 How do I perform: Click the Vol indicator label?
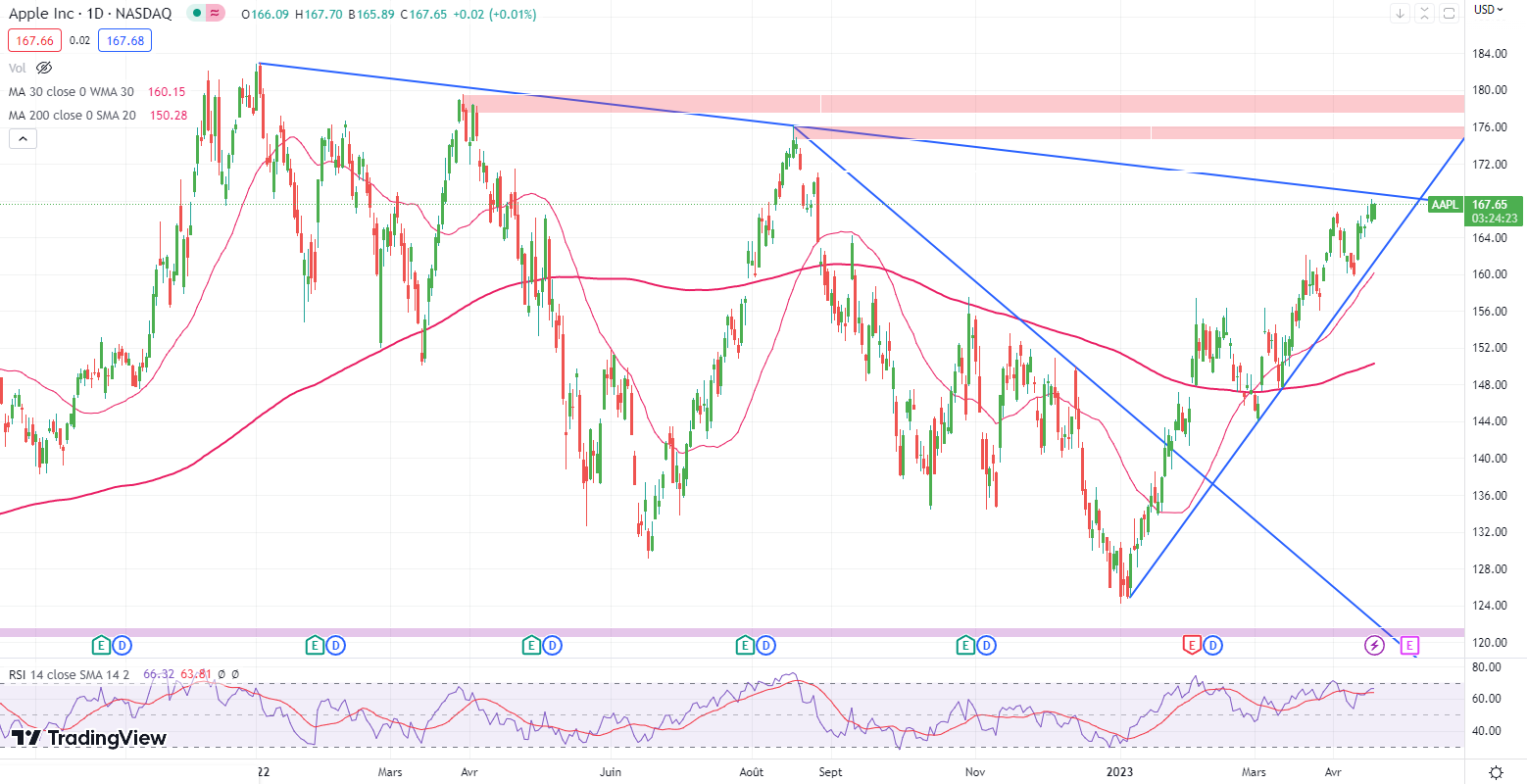(18, 68)
